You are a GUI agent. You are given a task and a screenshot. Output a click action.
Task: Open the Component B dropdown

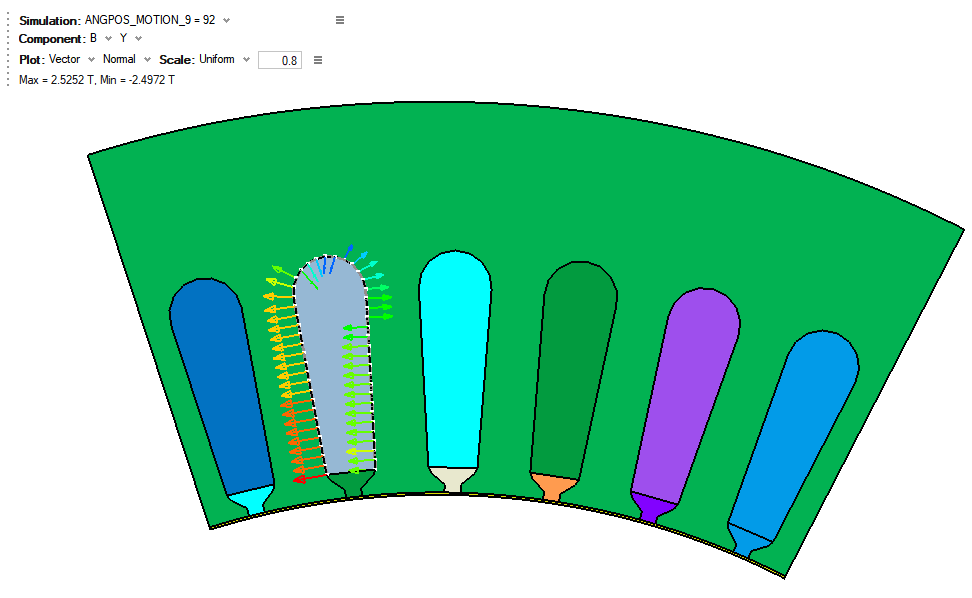tap(108, 39)
